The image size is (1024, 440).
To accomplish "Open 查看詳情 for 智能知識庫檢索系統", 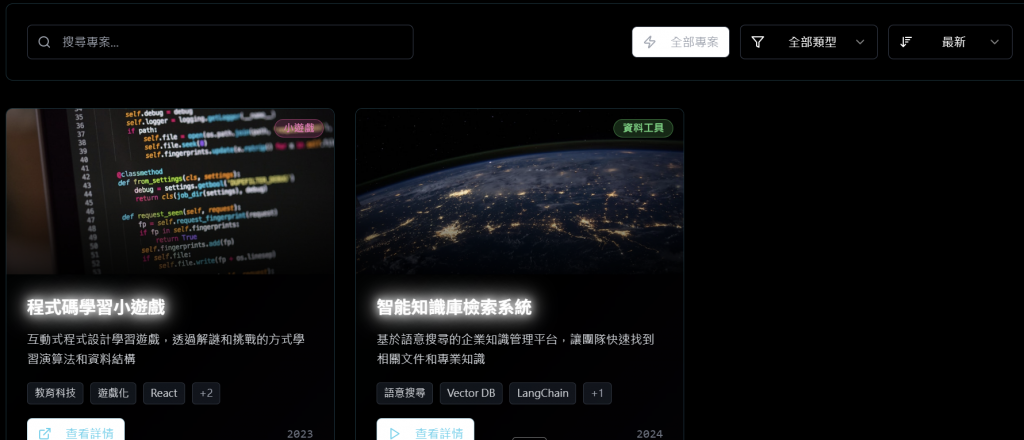I will (425, 431).
